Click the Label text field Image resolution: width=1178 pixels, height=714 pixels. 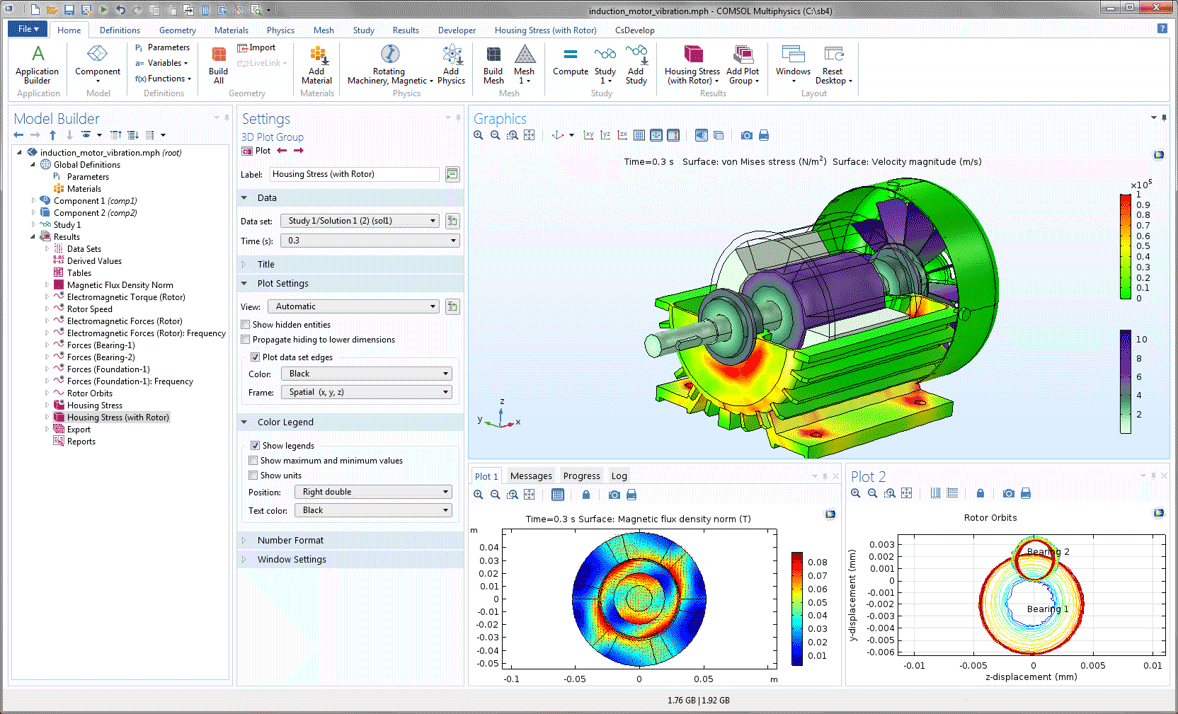coord(354,174)
